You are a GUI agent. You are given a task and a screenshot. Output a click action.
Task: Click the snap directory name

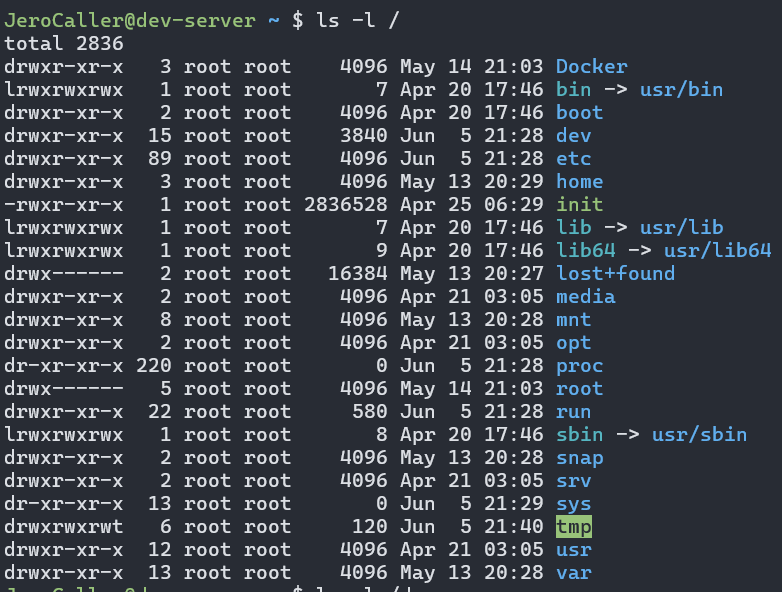pos(580,458)
